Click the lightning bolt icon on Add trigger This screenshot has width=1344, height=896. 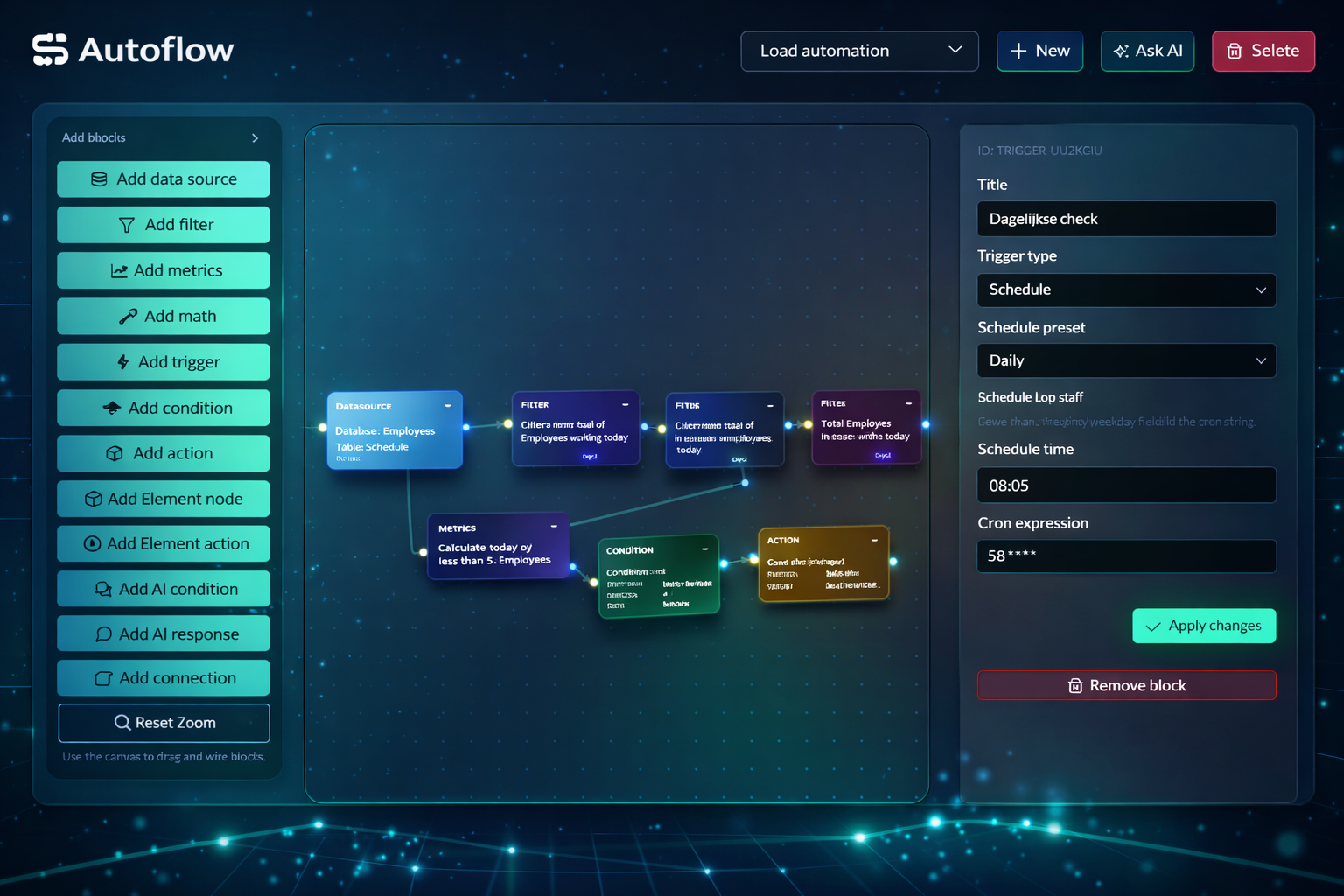(x=122, y=361)
